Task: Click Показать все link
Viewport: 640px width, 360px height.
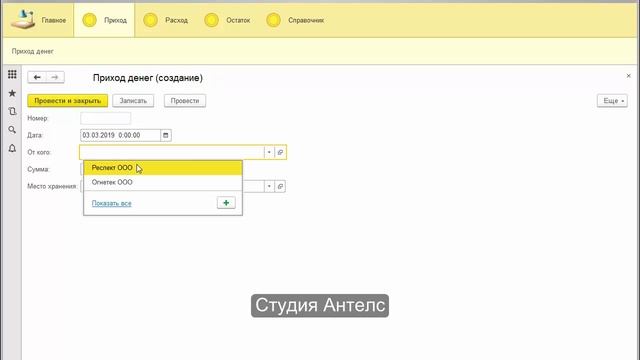Action: [x=111, y=203]
